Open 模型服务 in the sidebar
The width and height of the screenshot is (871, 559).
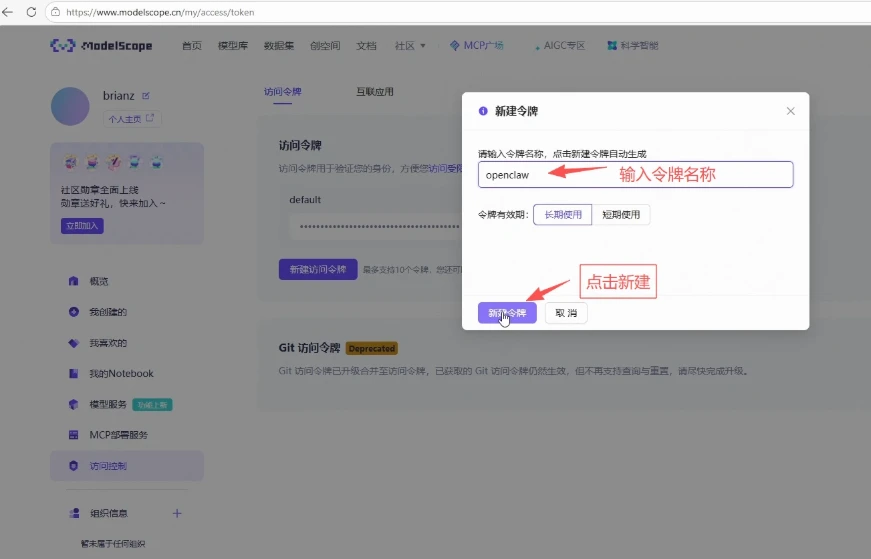[108, 405]
